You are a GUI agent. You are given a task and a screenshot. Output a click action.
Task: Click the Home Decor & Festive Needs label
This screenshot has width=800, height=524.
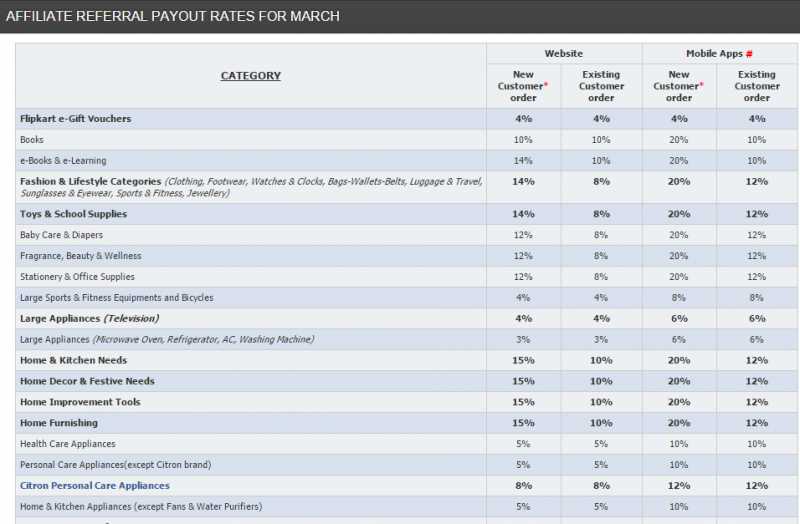[x=87, y=381]
